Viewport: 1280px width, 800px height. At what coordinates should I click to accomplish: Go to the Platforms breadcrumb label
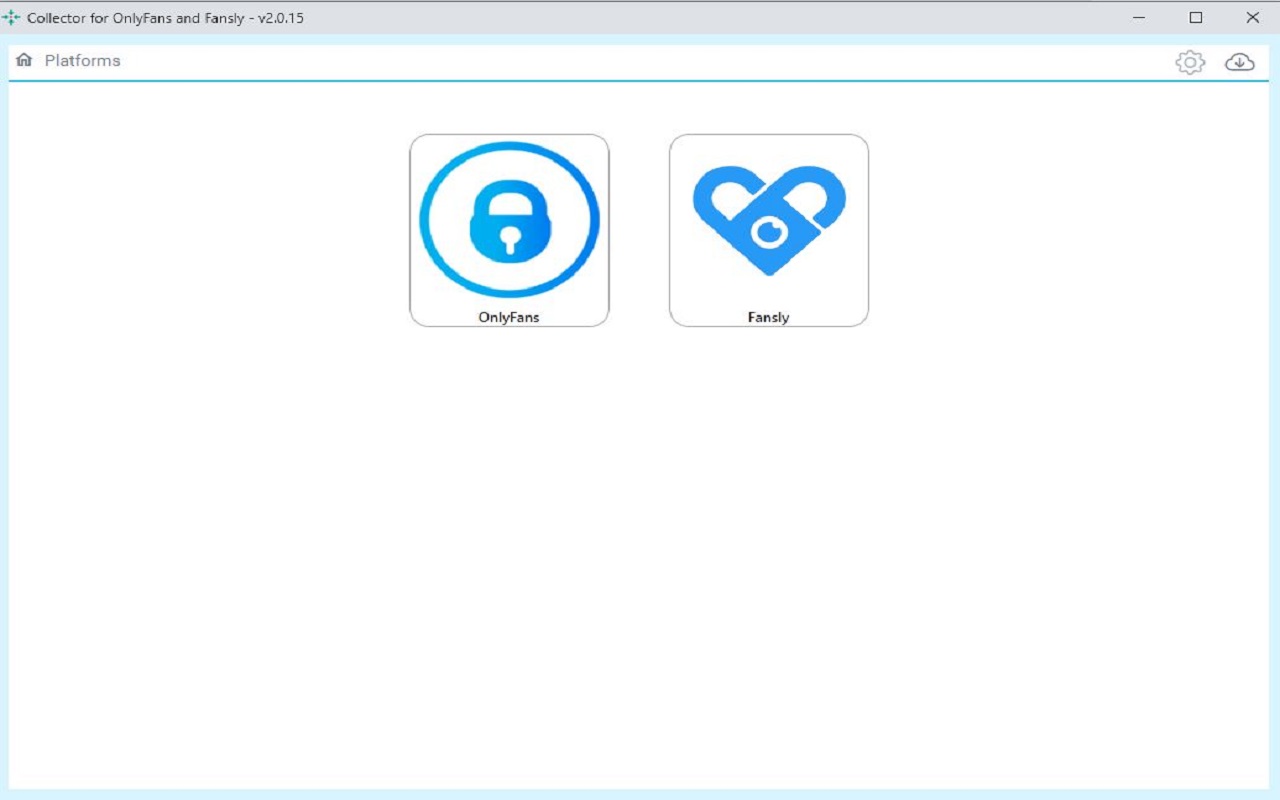(82, 60)
